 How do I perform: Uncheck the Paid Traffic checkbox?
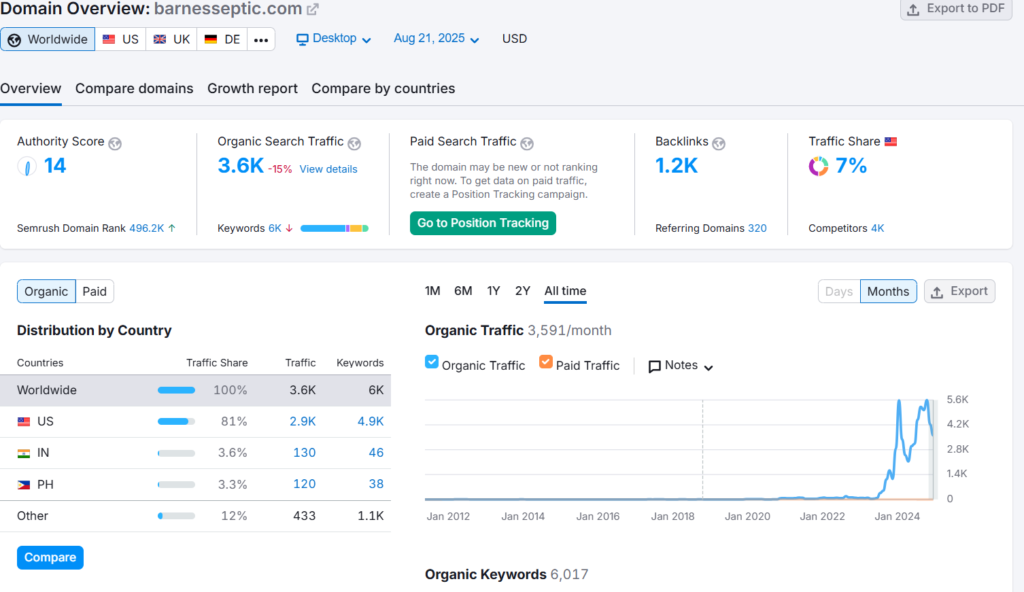[x=546, y=363]
